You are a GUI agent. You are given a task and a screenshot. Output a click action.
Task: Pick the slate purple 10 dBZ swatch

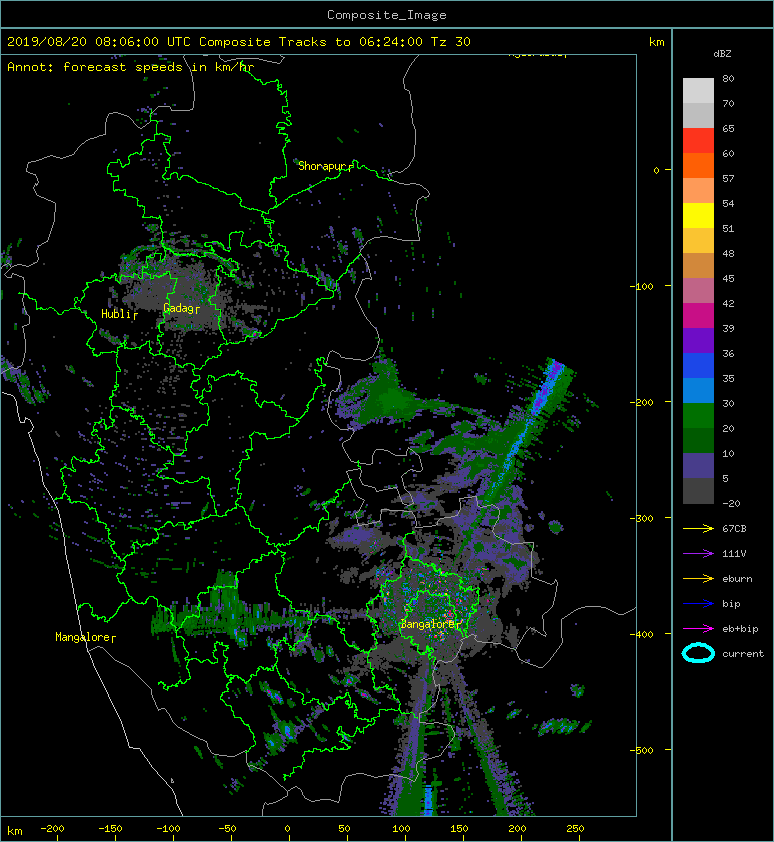click(698, 465)
